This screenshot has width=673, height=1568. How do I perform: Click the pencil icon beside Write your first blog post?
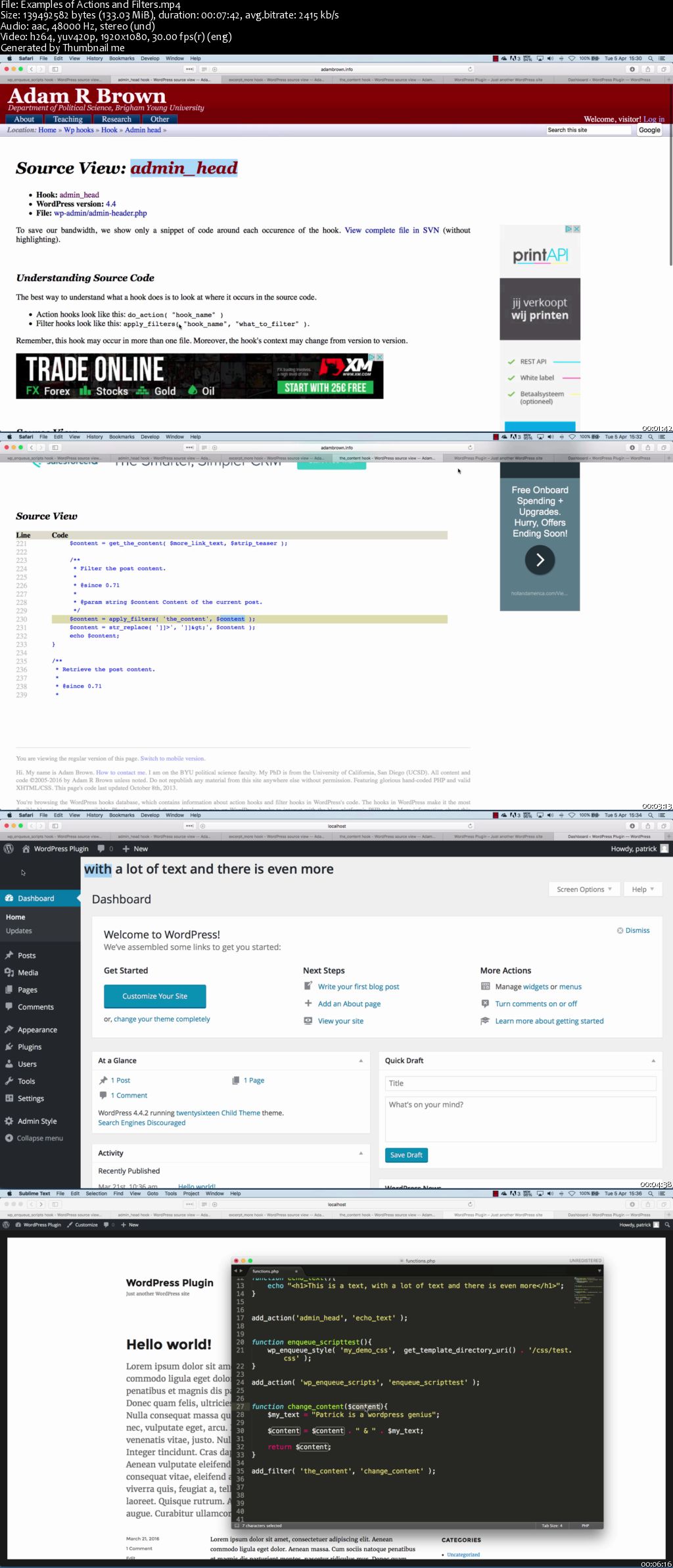click(308, 986)
